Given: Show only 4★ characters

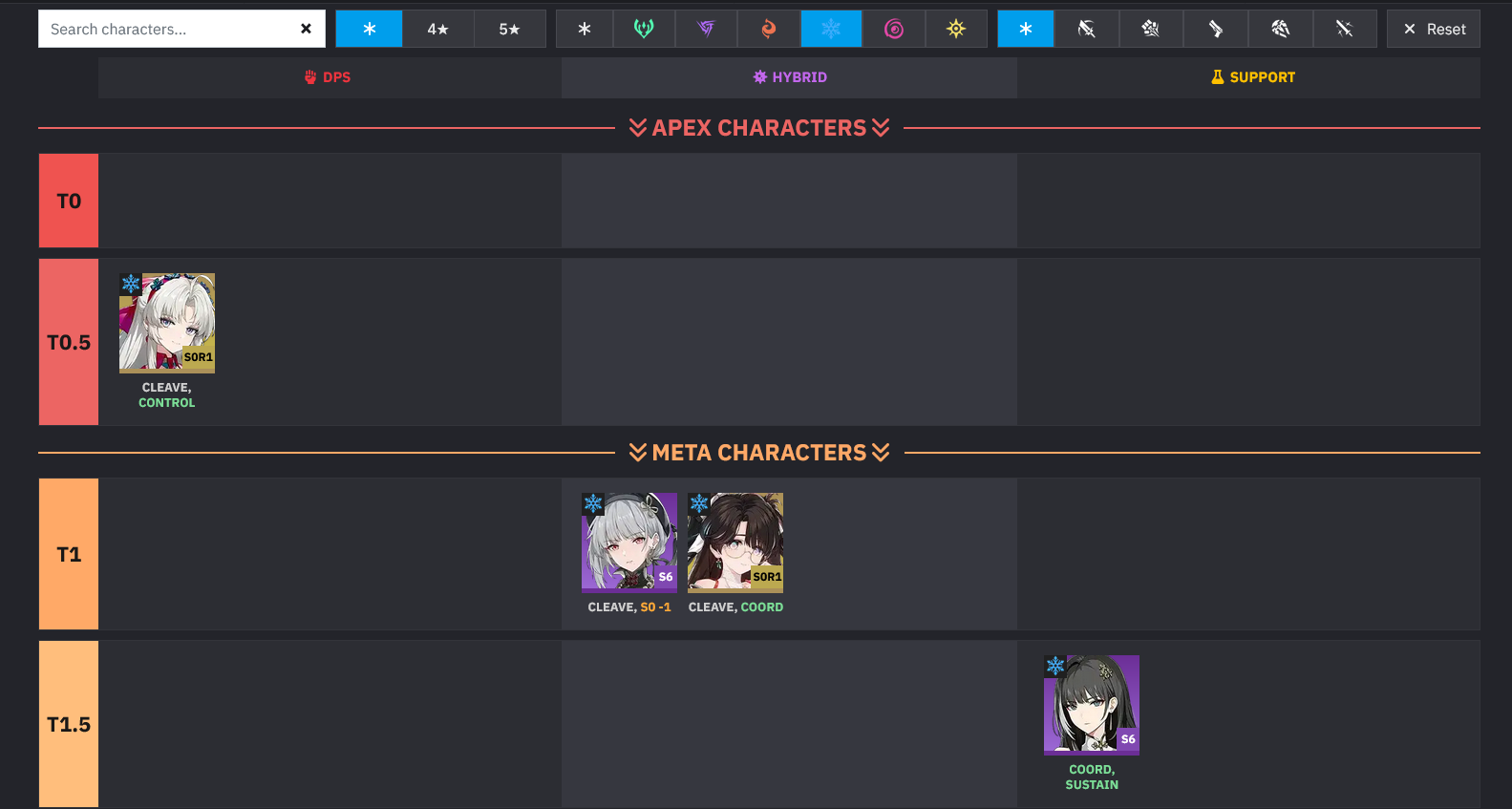Looking at the screenshot, I should 437,29.
